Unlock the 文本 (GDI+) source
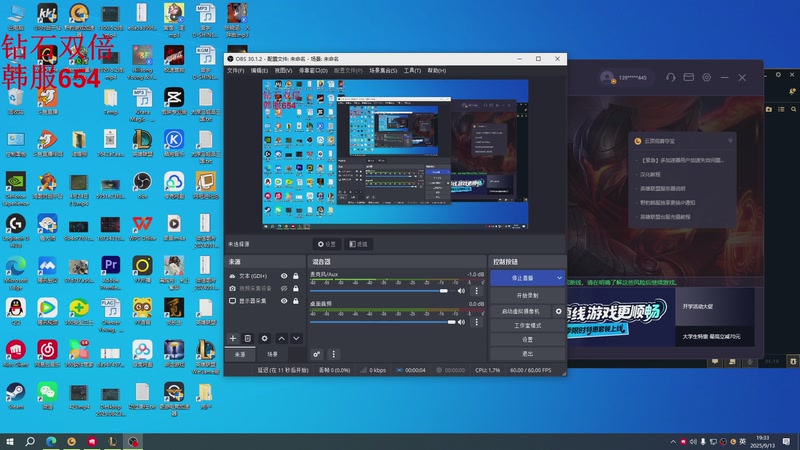Image resolution: width=800 pixels, height=450 pixels. 296,276
